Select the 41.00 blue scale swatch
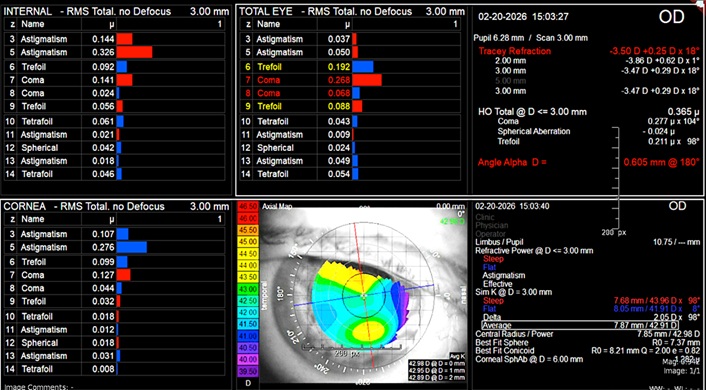 coord(247,336)
